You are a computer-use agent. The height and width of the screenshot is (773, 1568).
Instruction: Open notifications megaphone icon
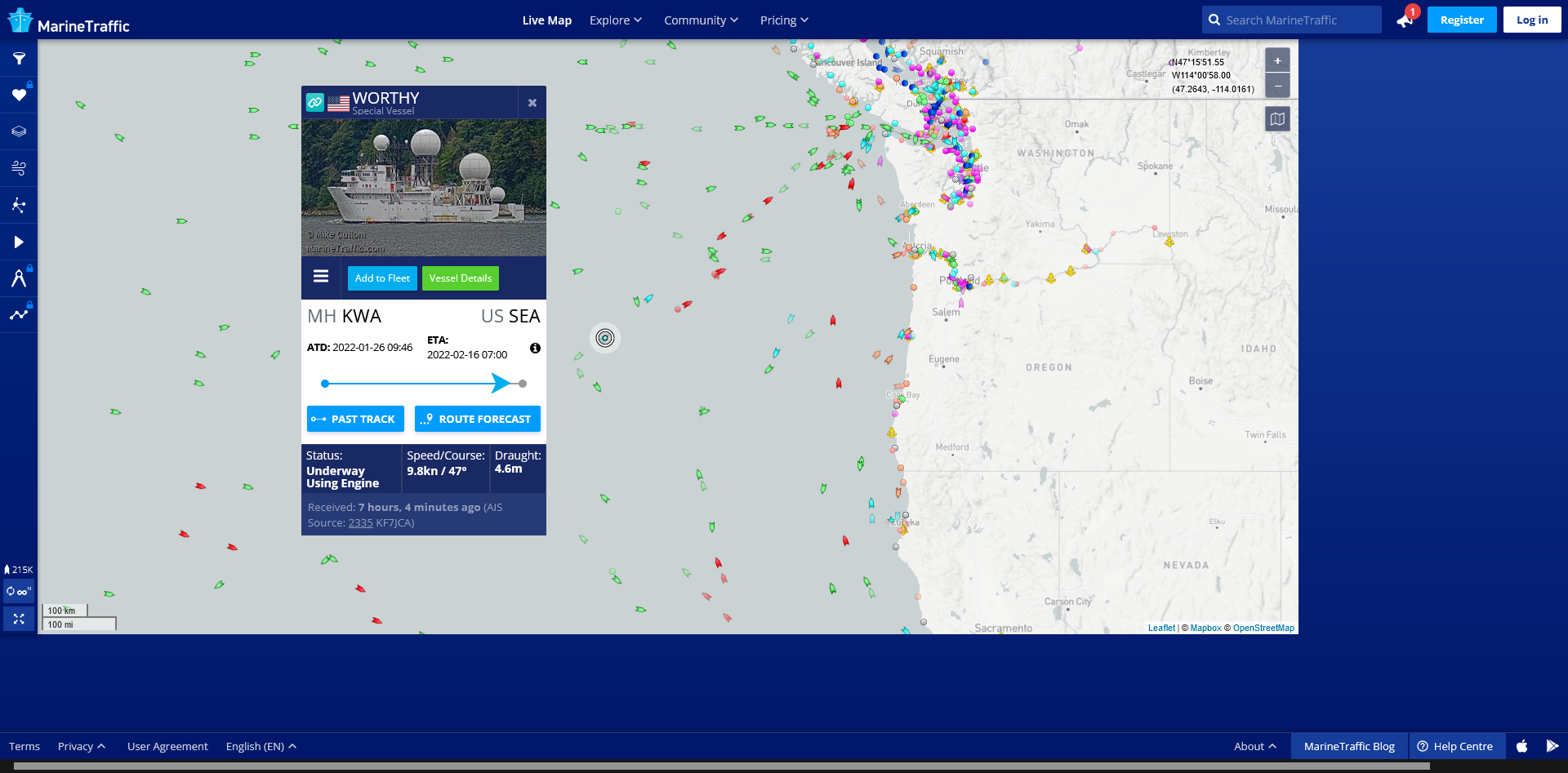1405,20
